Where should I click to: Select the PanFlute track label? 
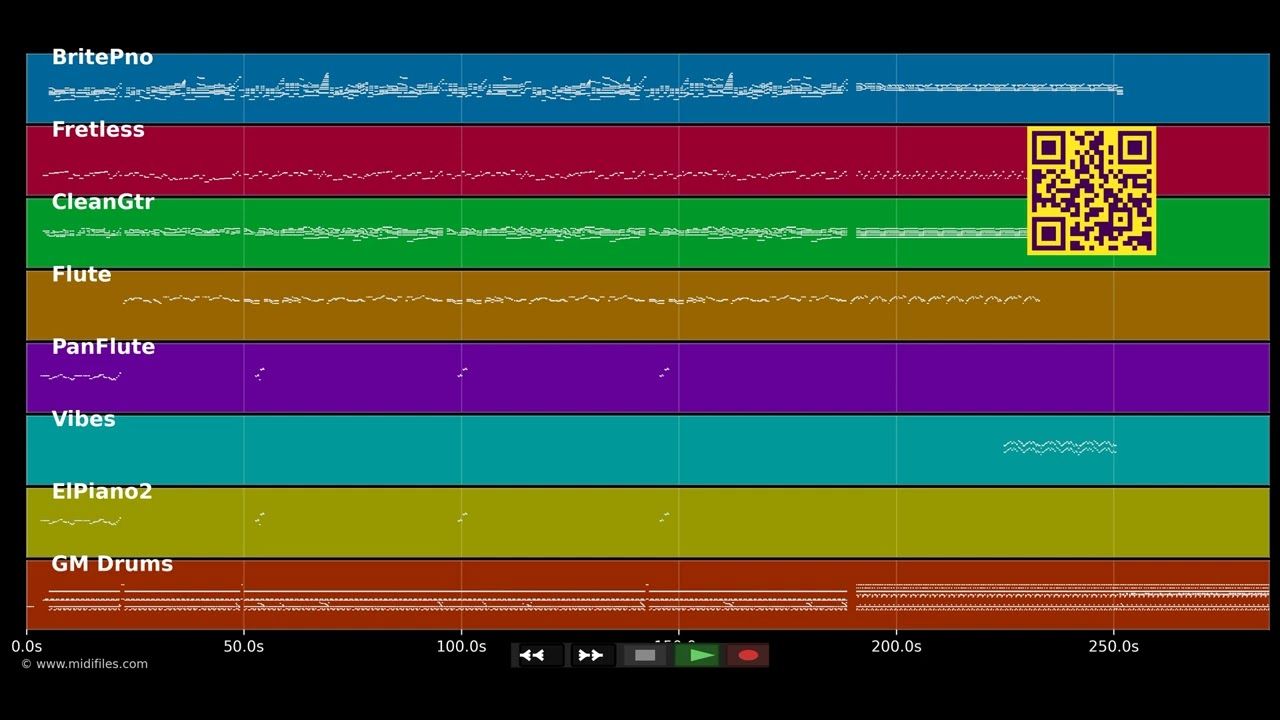pos(103,347)
